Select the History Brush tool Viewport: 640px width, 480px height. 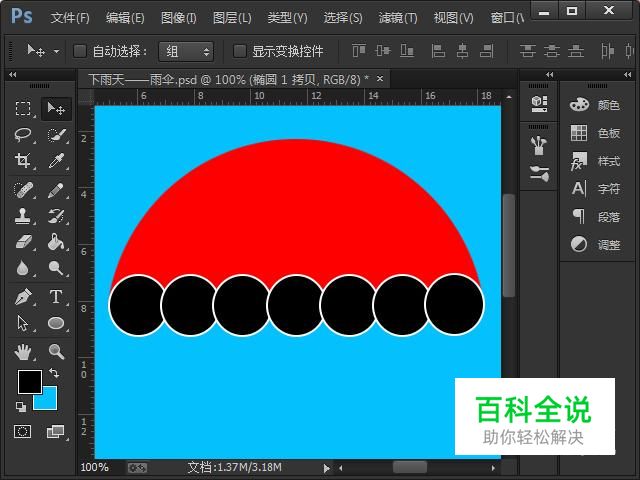click(x=56, y=216)
